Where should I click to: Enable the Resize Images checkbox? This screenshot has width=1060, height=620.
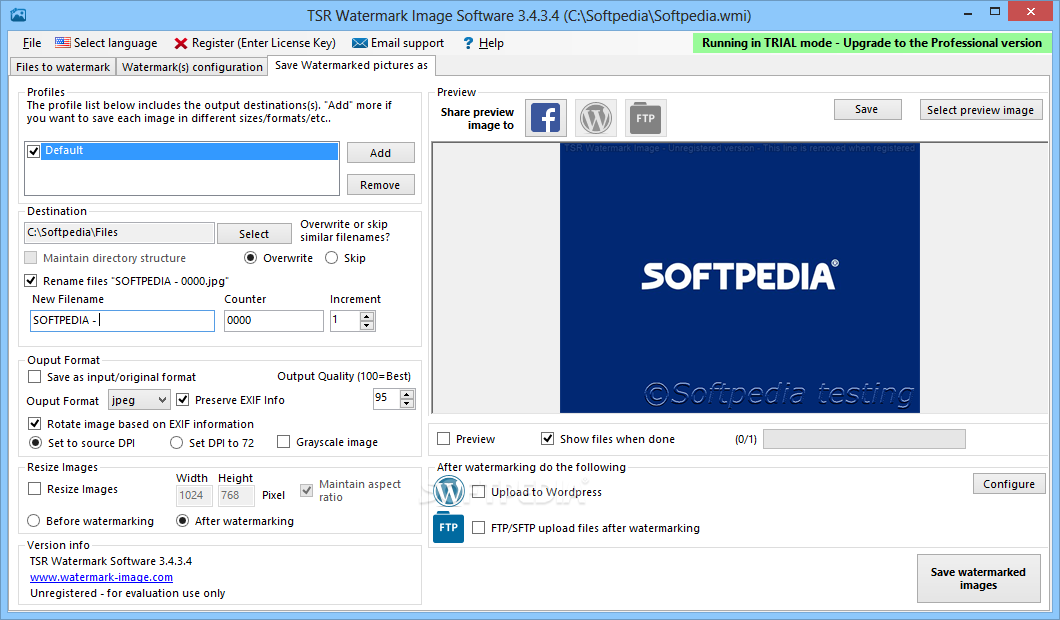(x=34, y=489)
